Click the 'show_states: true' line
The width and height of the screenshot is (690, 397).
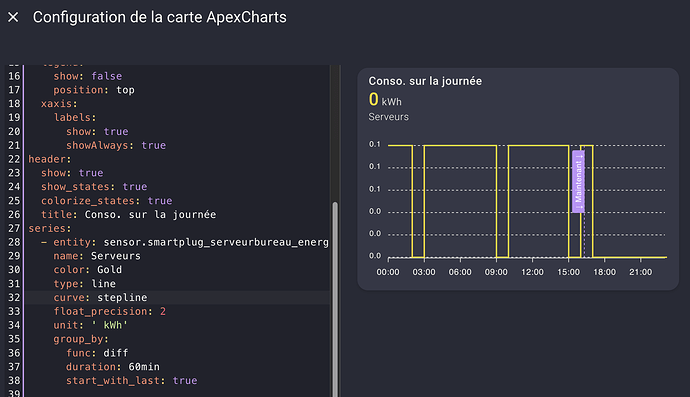pos(94,187)
